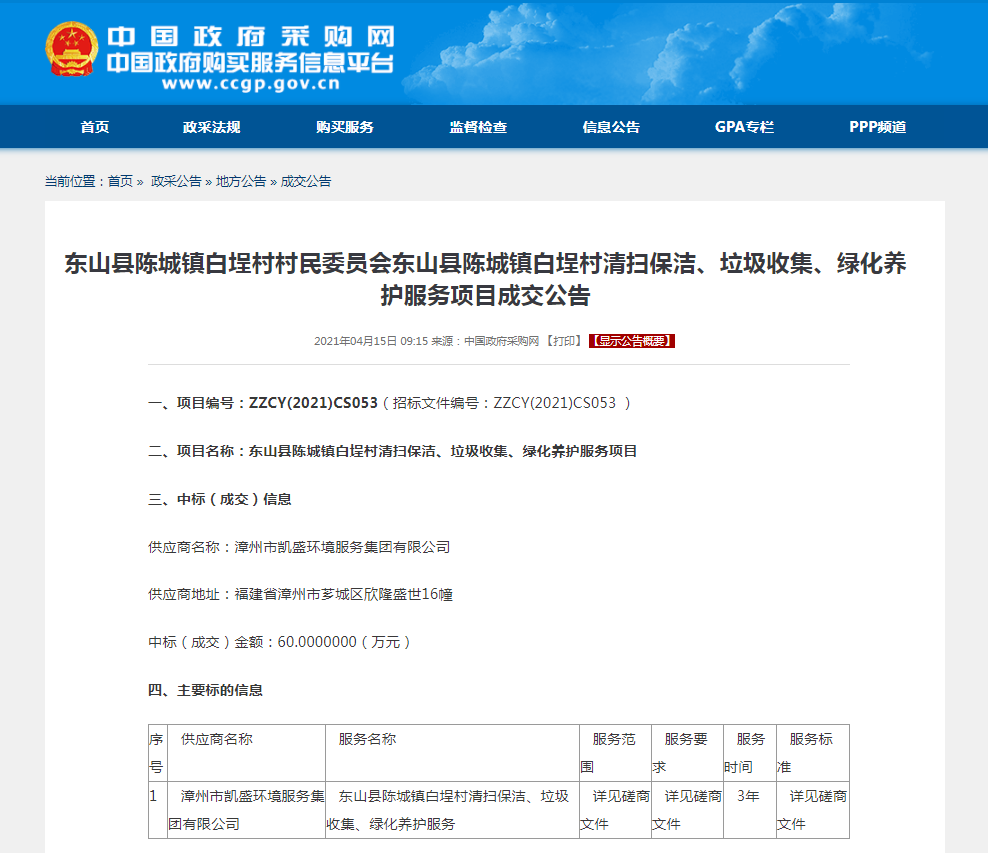Open the 信息公告 navigation item

[611, 127]
